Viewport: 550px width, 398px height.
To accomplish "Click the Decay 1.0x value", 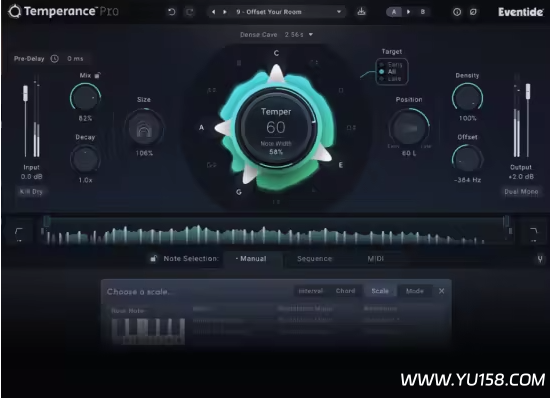I will (x=85, y=180).
